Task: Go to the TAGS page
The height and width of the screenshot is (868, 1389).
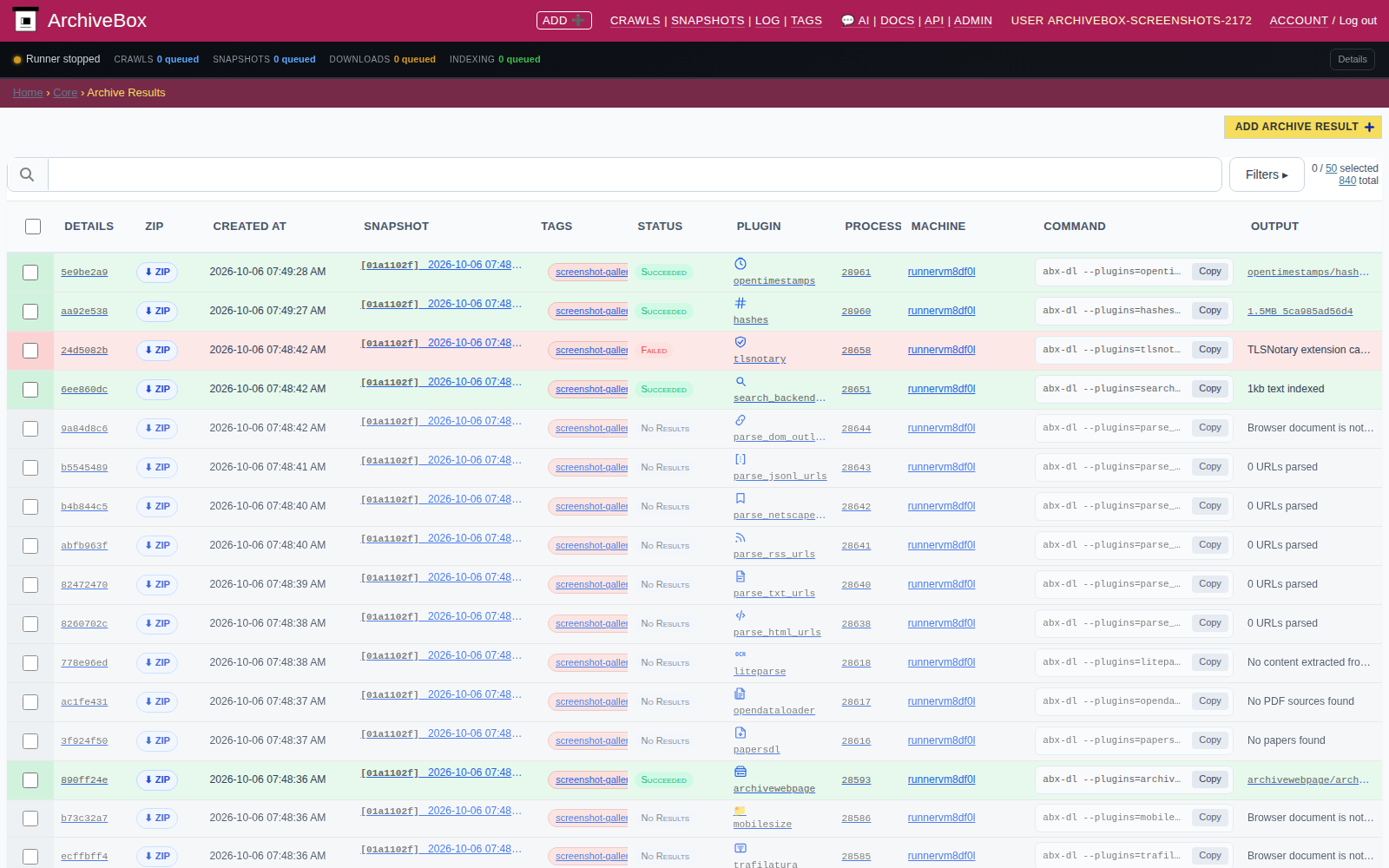Action: coord(806,20)
